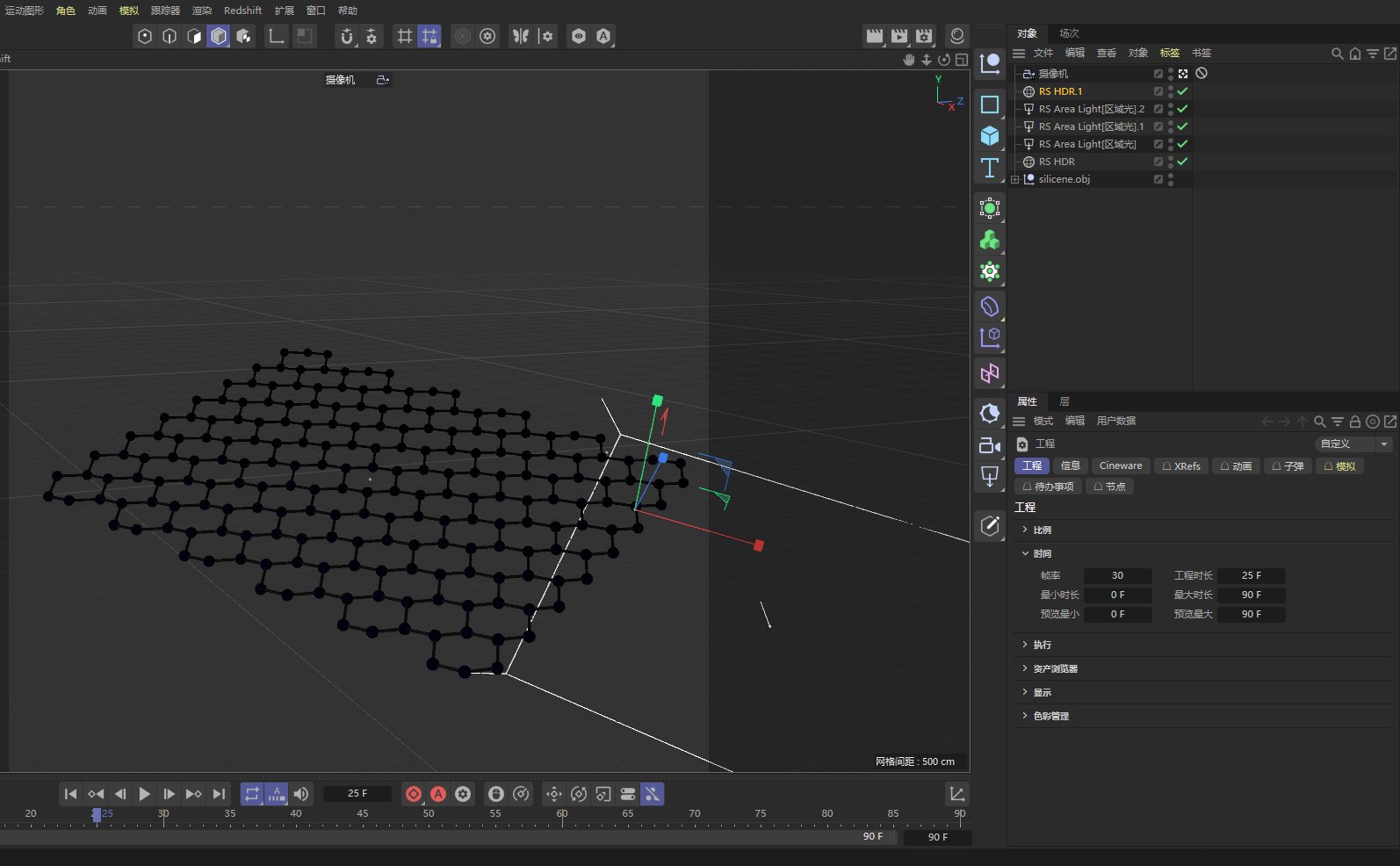Toggle visibility dots for RS HDR.1
Viewport: 1400px width, 866px height.
click(x=1171, y=91)
